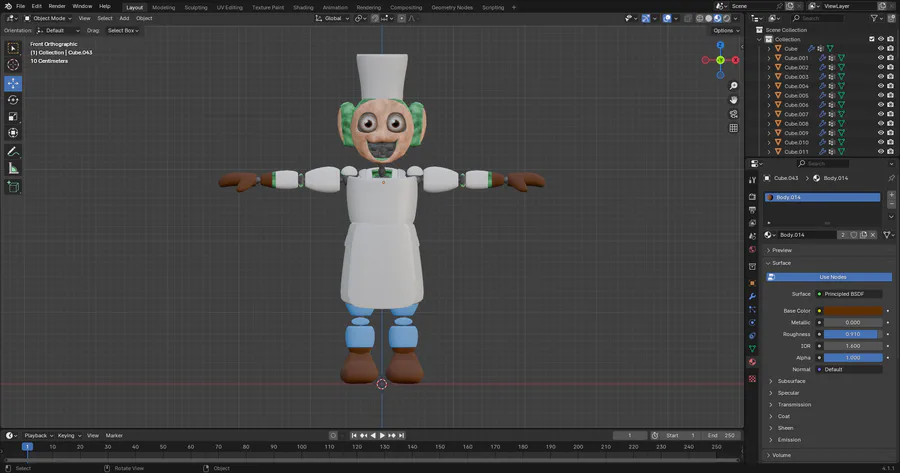This screenshot has height=473, width=900.
Task: Click the Roughness value field
Action: click(853, 334)
